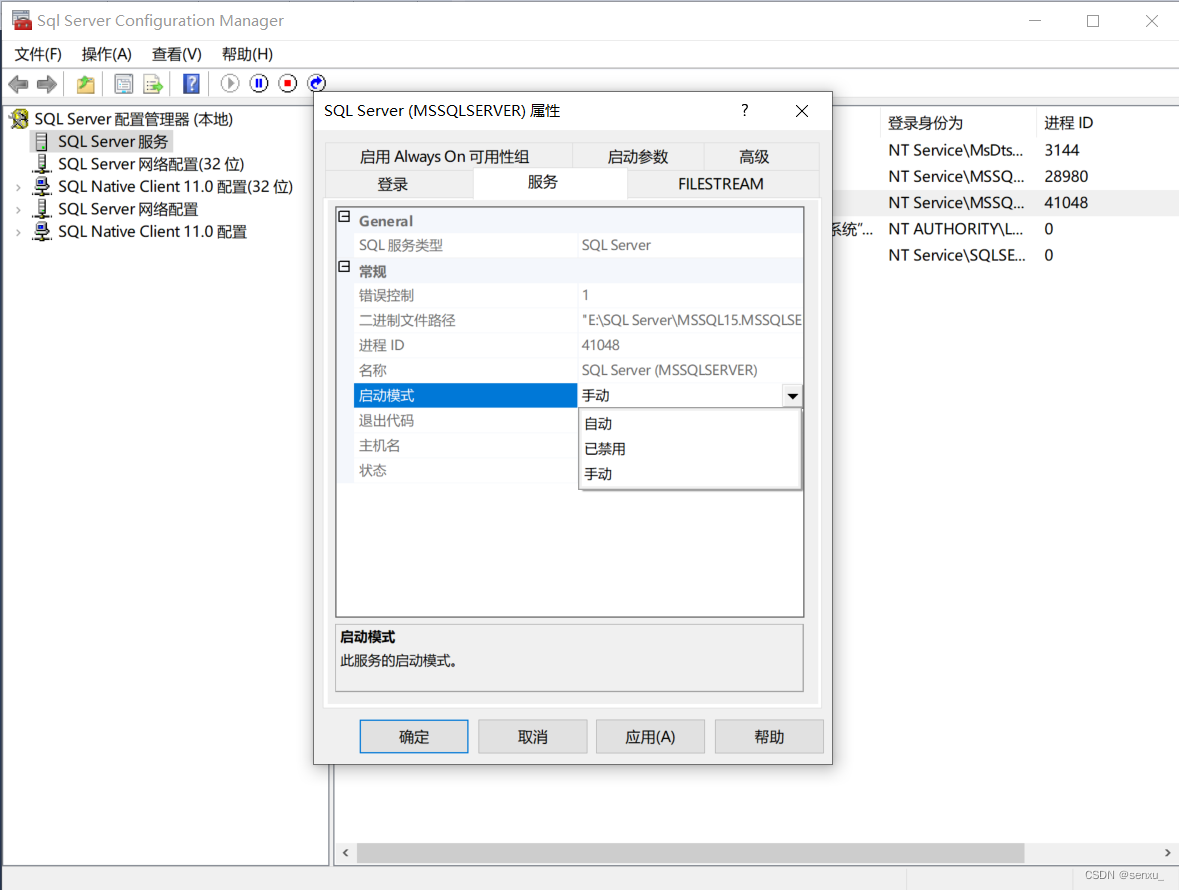Screen dimensions: 1179x890
Task: Click the 帮助 button in dialog
Action: click(x=769, y=737)
